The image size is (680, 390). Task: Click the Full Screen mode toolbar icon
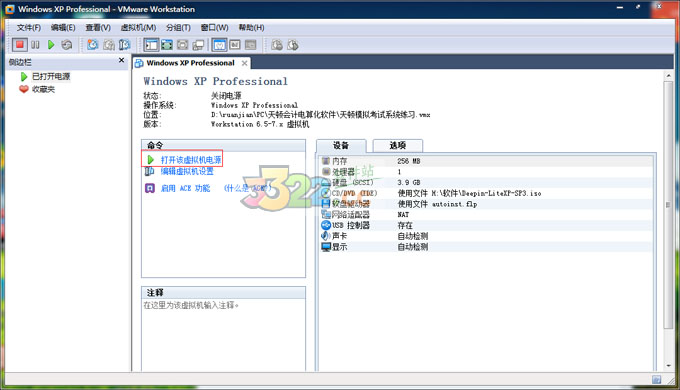[183, 45]
